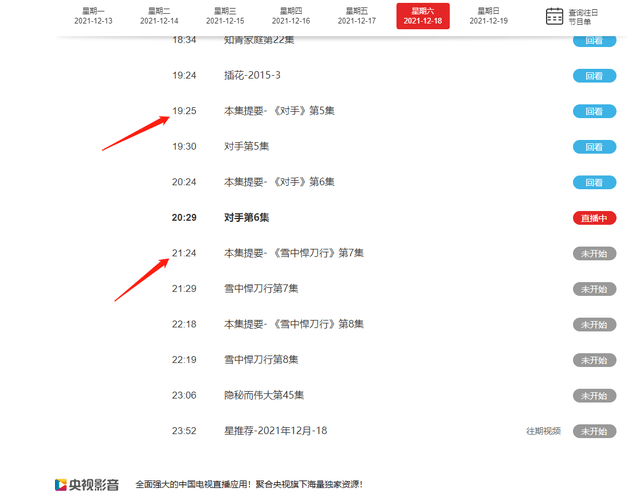
Task: Open the 星期五 2021-12-17 tab
Action: pyautogui.click(x=357, y=16)
